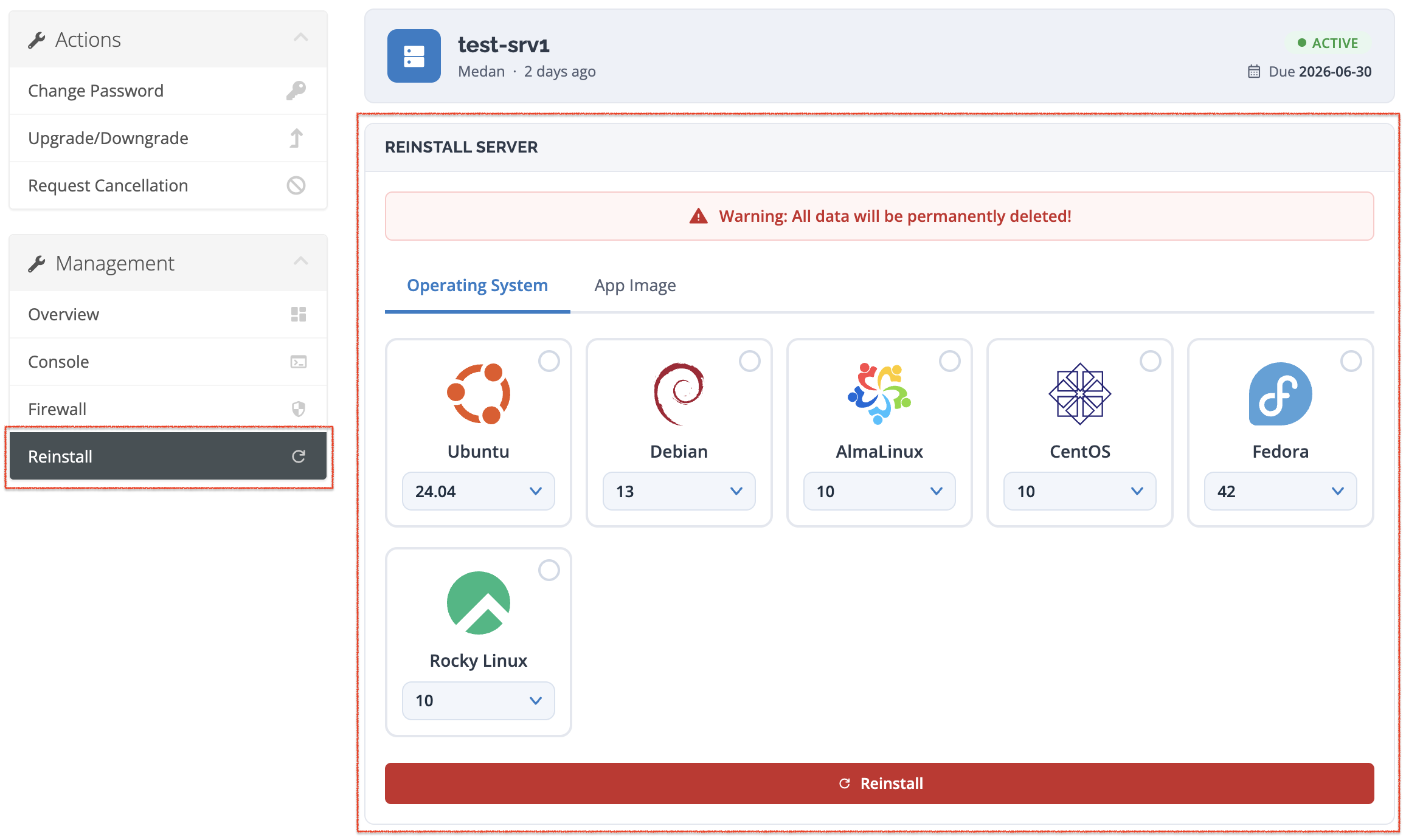The image size is (1406, 840).
Task: Click the Debian swirl logo
Action: [x=679, y=393]
